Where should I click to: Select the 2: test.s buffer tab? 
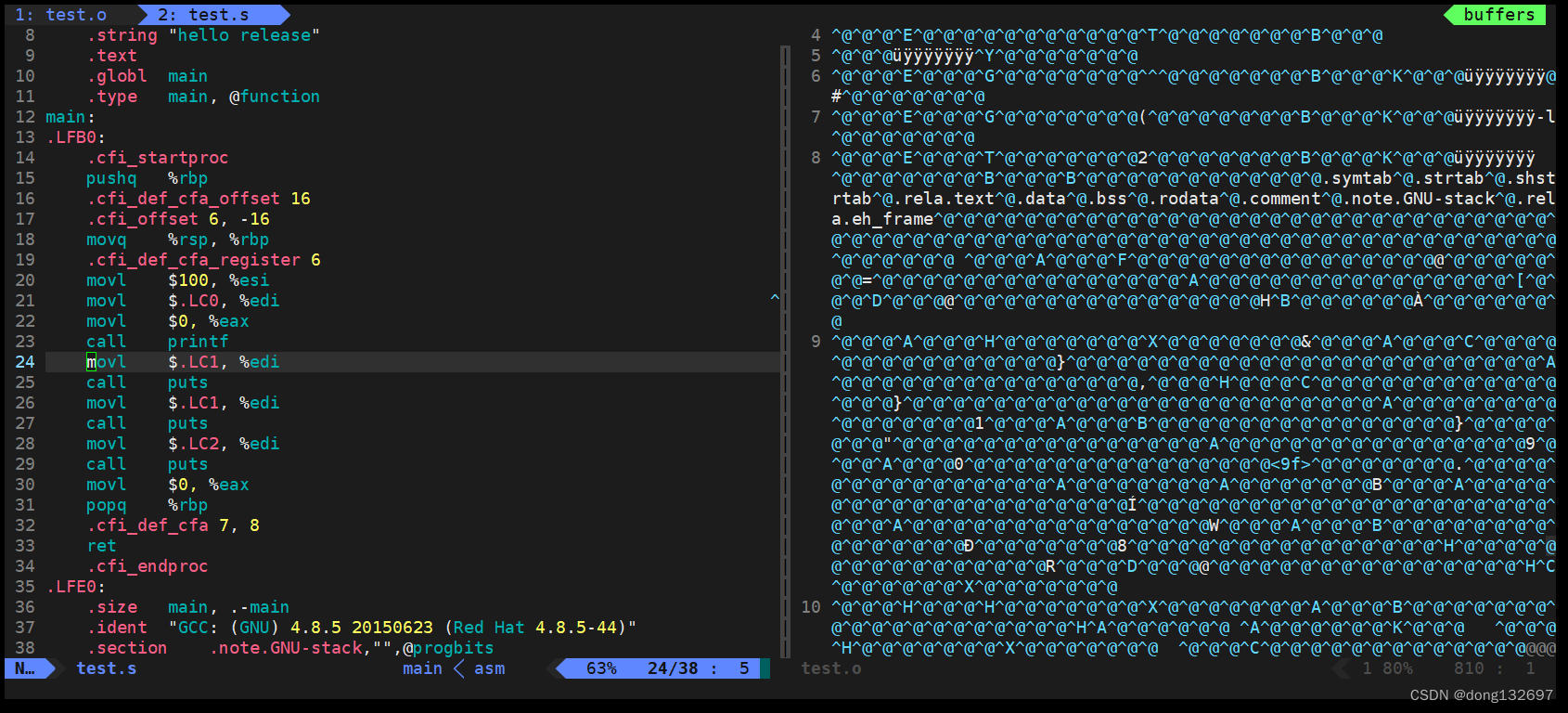pyautogui.click(x=203, y=15)
